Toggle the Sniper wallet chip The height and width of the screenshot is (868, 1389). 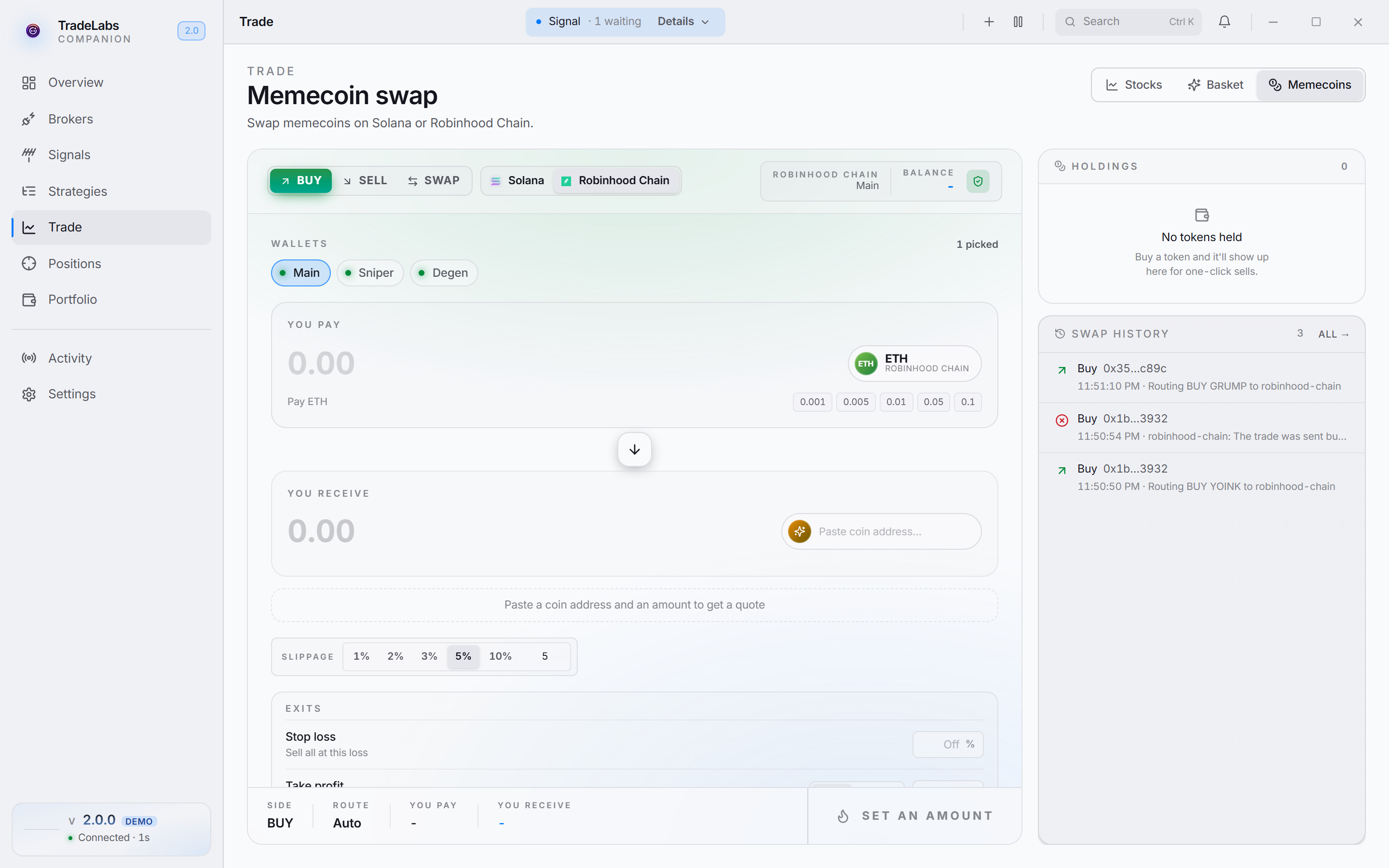369,272
